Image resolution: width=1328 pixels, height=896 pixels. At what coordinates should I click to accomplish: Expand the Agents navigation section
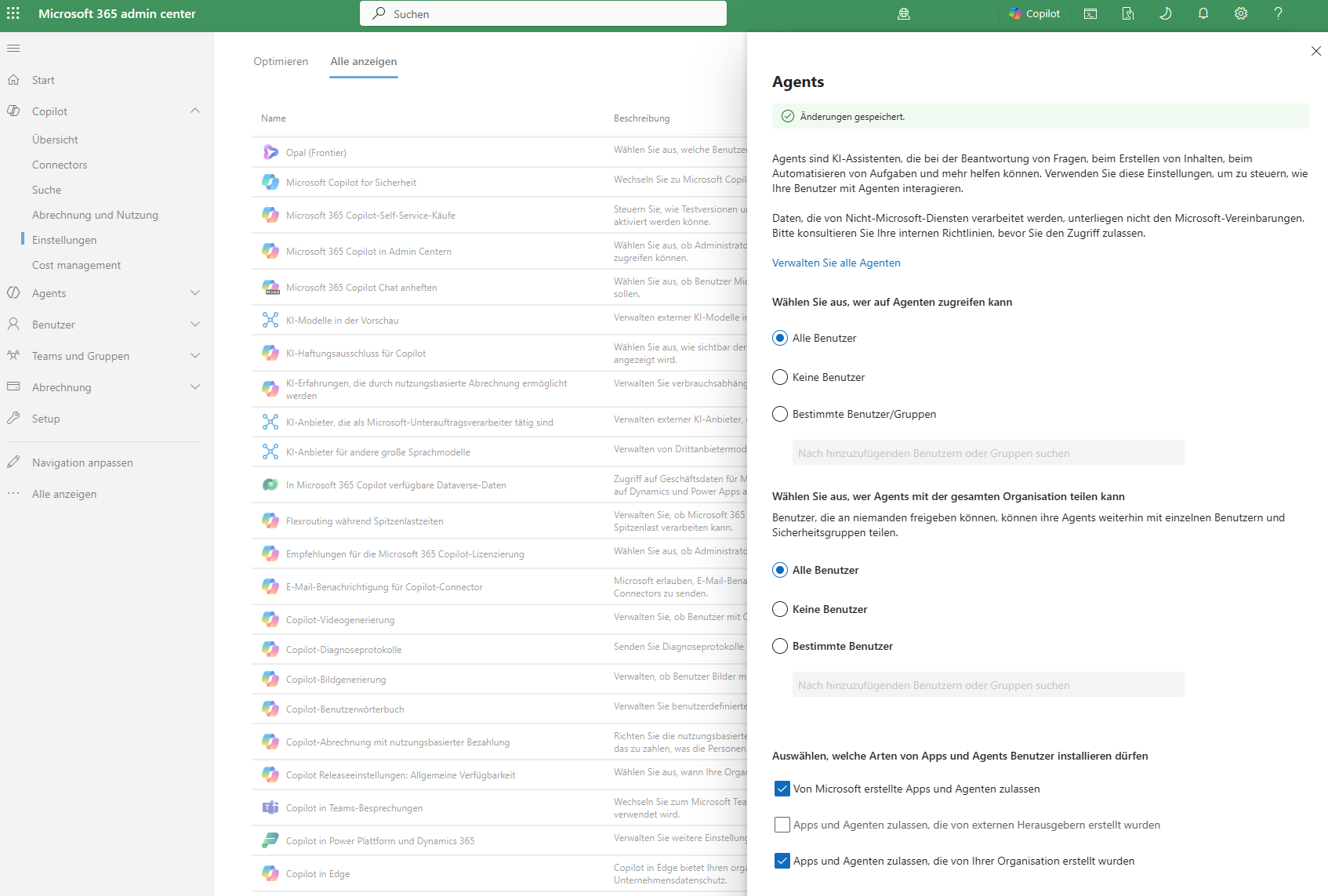[195, 293]
